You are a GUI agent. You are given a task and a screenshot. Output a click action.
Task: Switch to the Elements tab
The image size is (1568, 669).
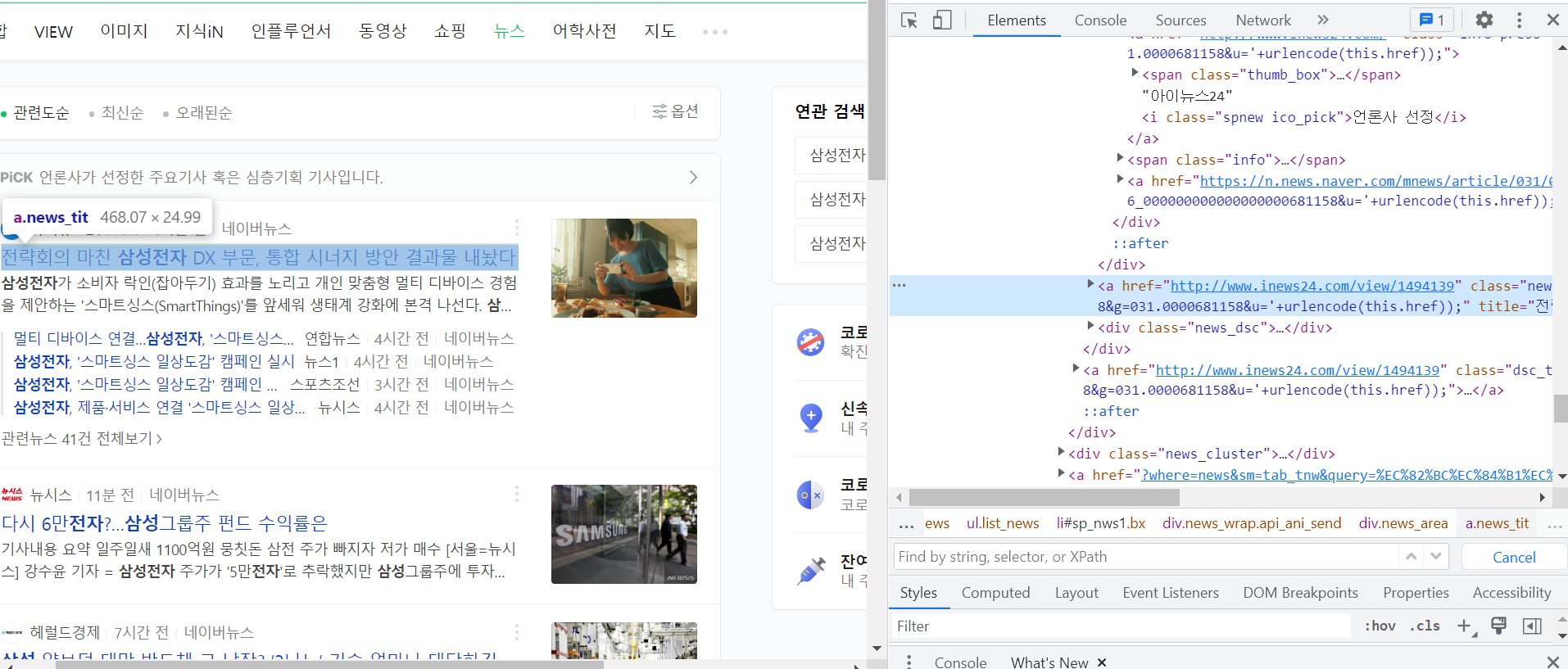[1017, 20]
